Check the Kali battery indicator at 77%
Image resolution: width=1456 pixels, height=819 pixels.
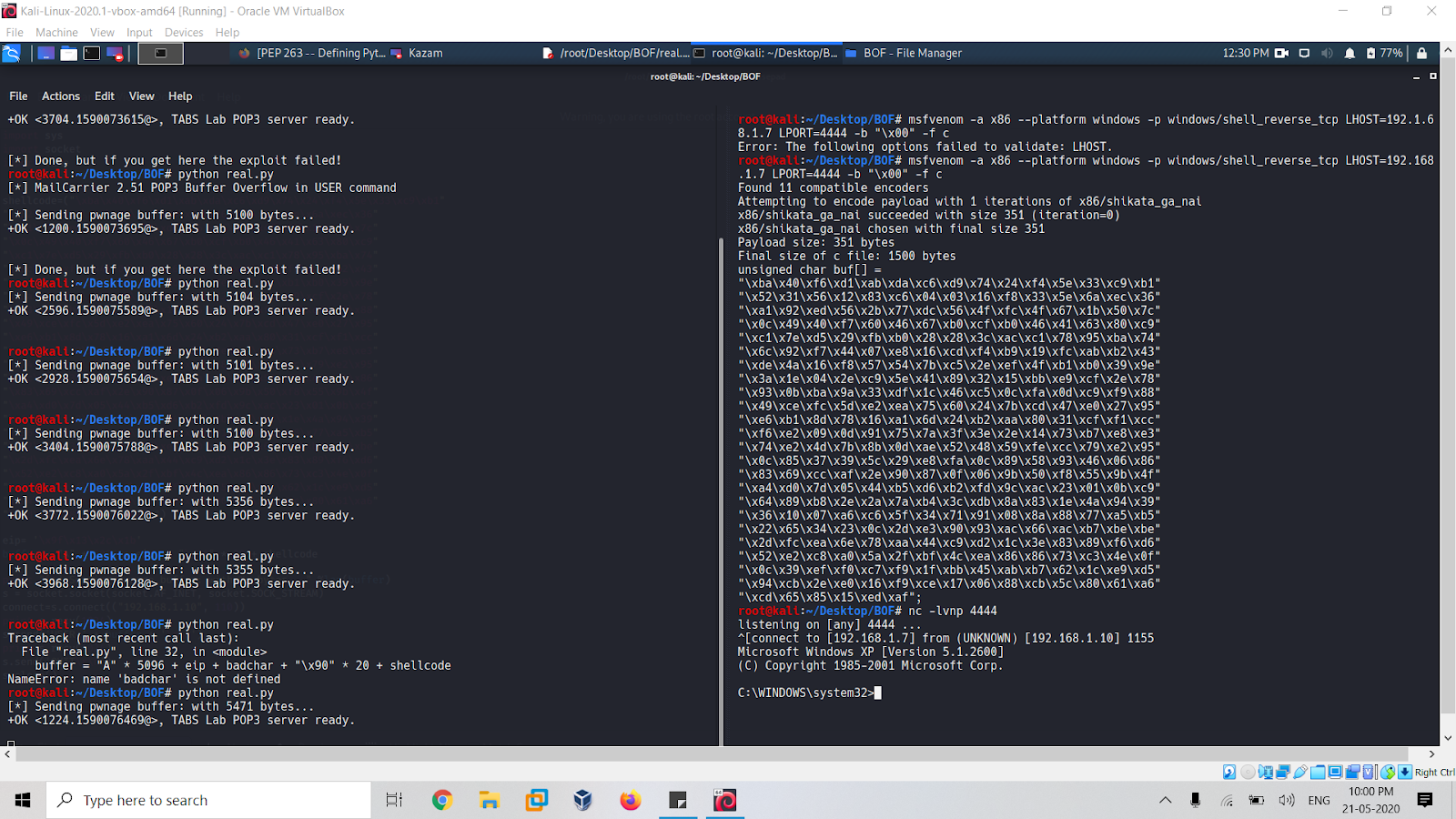1384,54
